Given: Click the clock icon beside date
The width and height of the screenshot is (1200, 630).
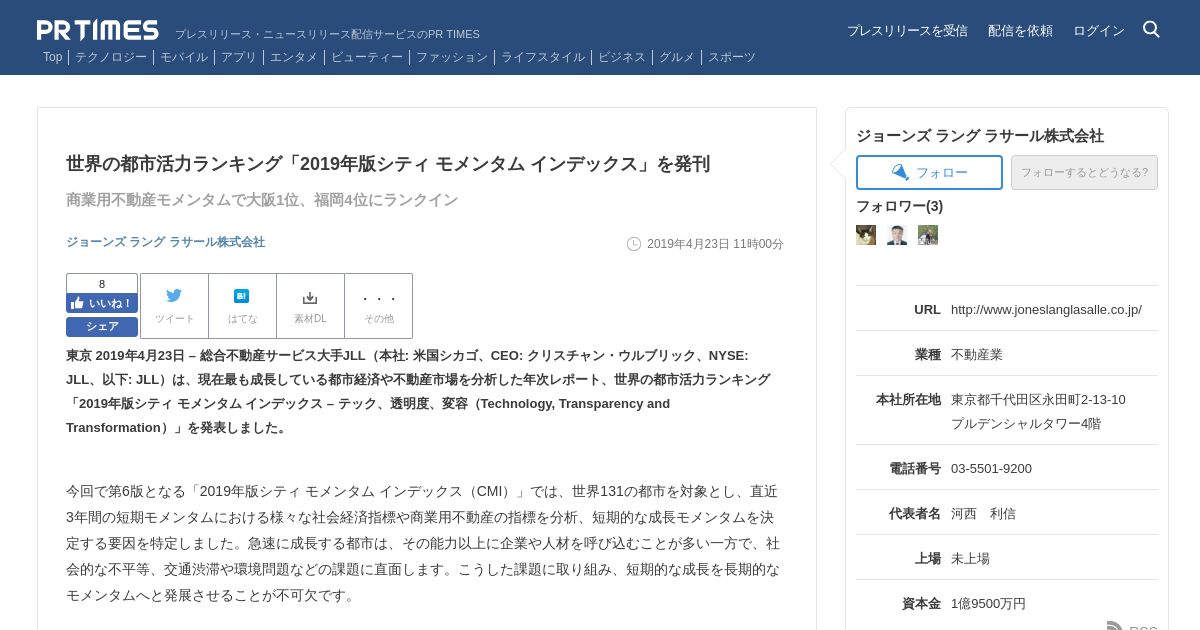Looking at the screenshot, I should point(634,244).
